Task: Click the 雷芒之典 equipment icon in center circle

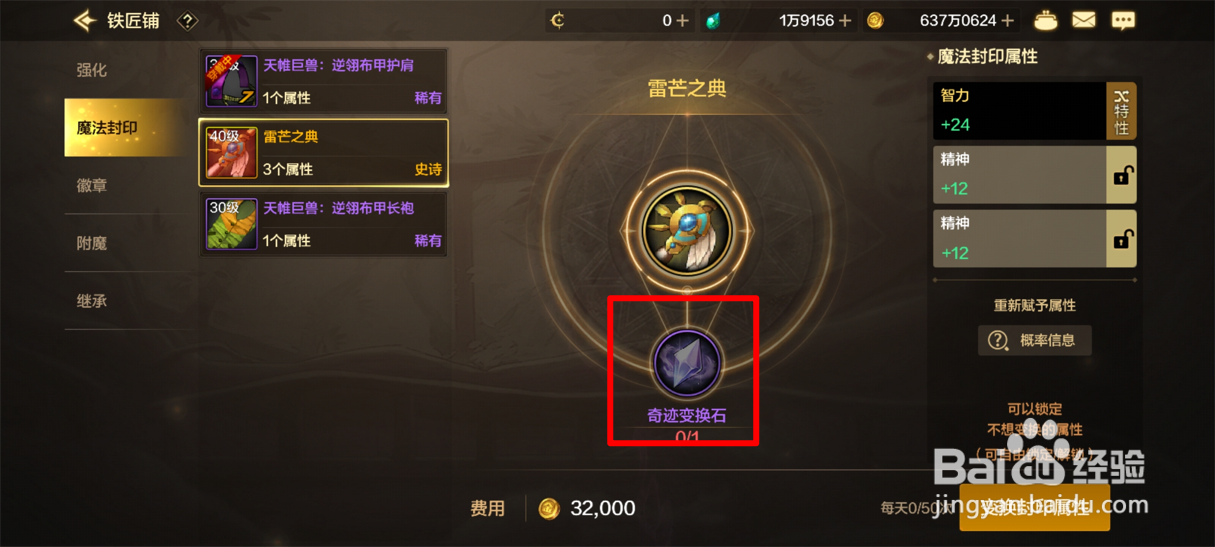Action: click(x=686, y=229)
